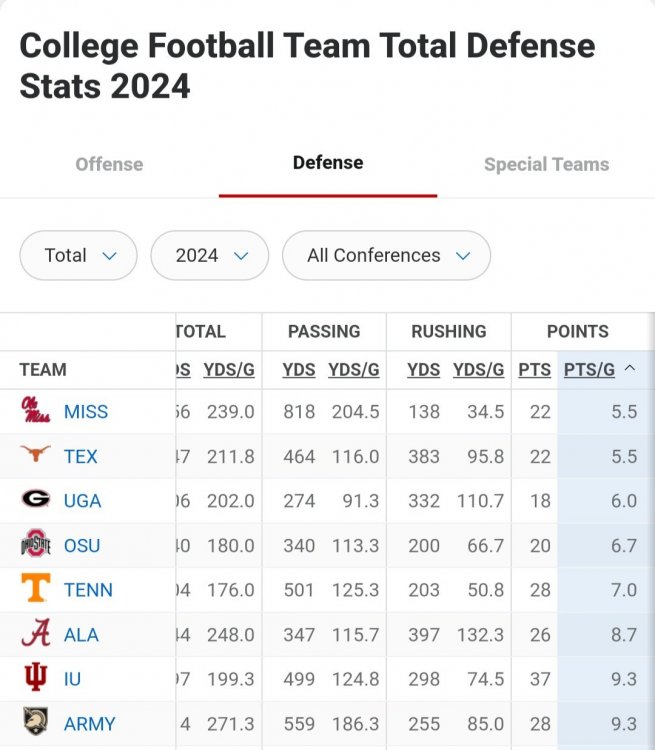Sort by passing YDS/G column

(354, 369)
